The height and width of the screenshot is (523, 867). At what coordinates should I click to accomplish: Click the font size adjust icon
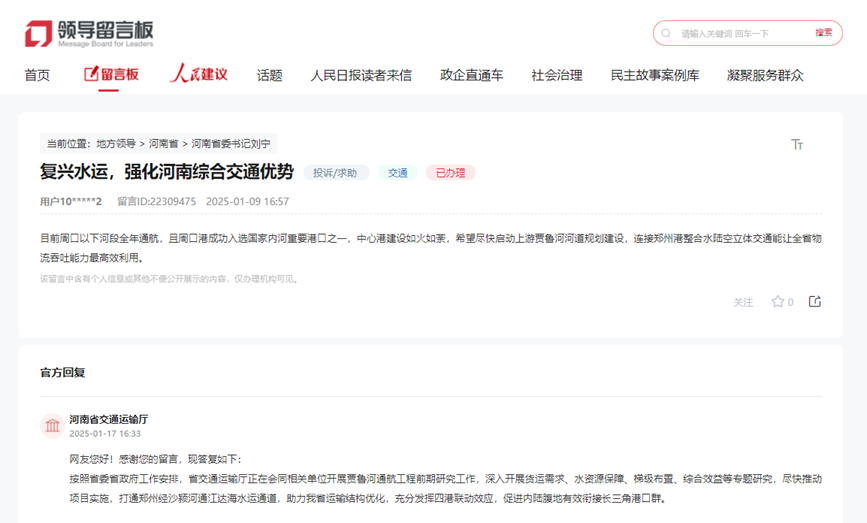pos(797,144)
